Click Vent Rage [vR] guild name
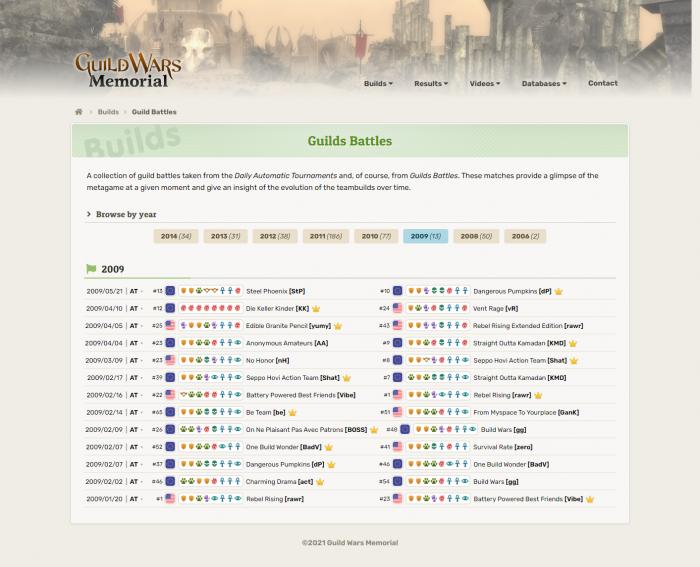The image size is (700, 567). [x=496, y=309]
